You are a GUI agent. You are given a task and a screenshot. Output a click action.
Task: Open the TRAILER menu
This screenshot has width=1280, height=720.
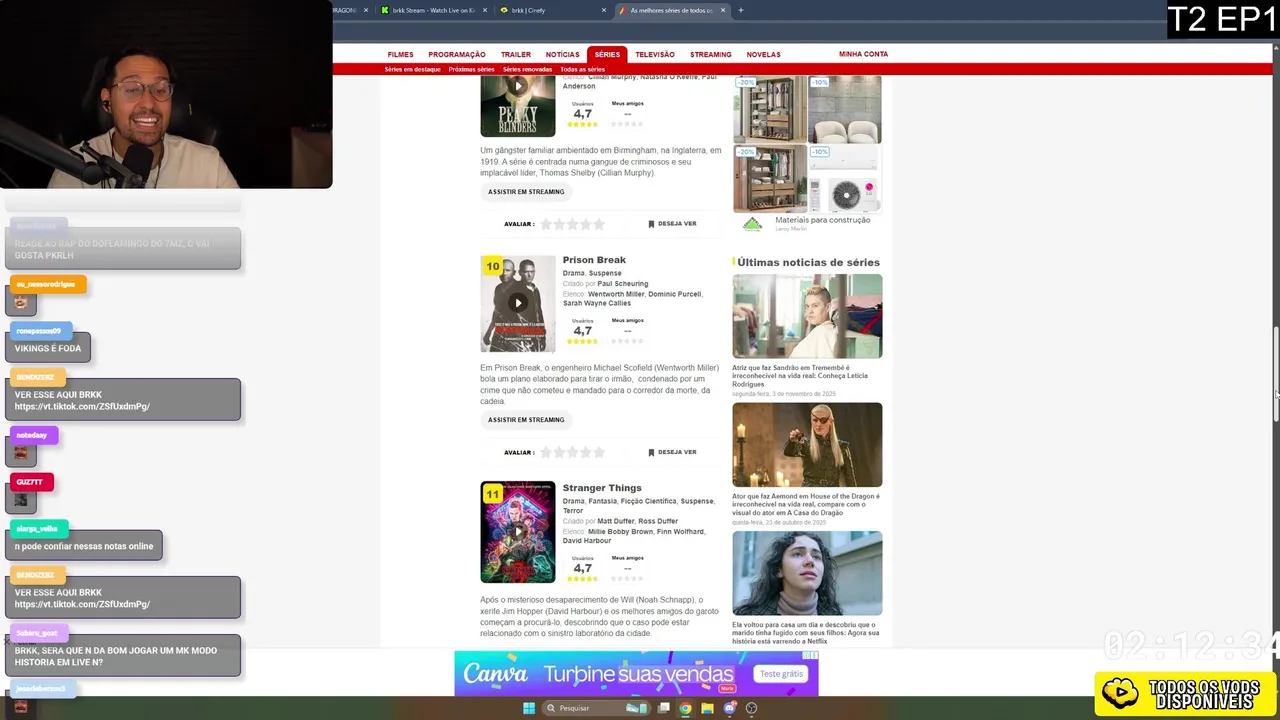516,54
